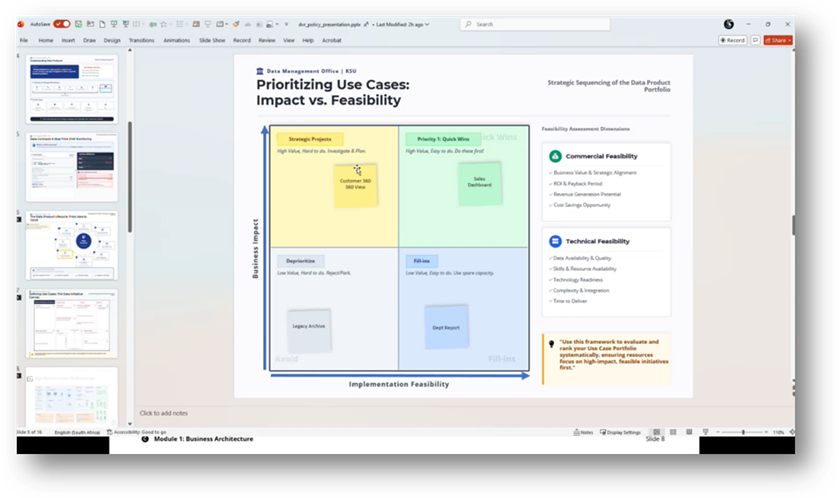
Task: Open Customize Quick Access Toolbar arrow
Action: 286,24
